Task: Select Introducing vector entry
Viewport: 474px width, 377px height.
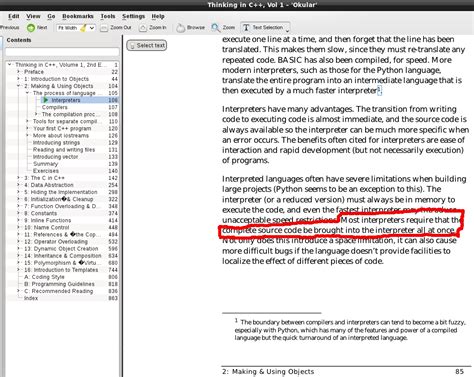Action: (55, 157)
